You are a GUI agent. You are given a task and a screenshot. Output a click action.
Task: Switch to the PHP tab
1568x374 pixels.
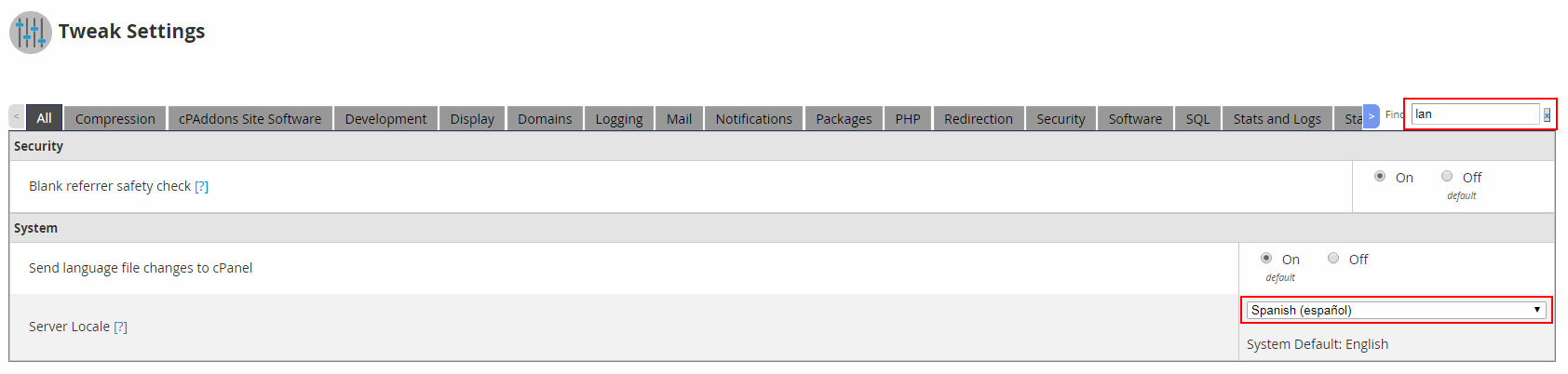click(907, 118)
